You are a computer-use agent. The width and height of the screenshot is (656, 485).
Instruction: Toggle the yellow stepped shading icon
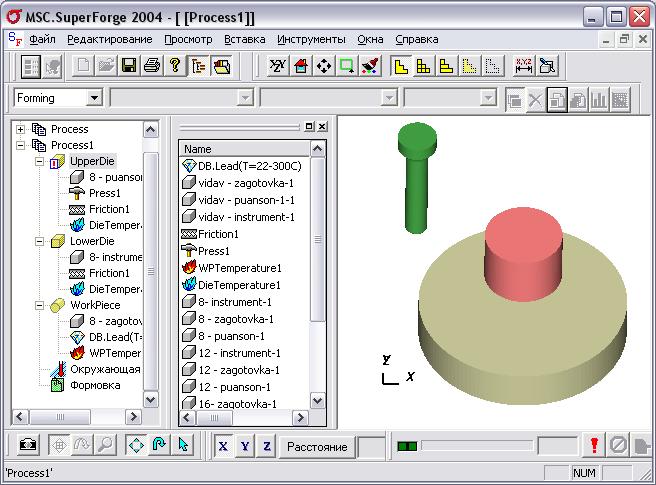[446, 66]
